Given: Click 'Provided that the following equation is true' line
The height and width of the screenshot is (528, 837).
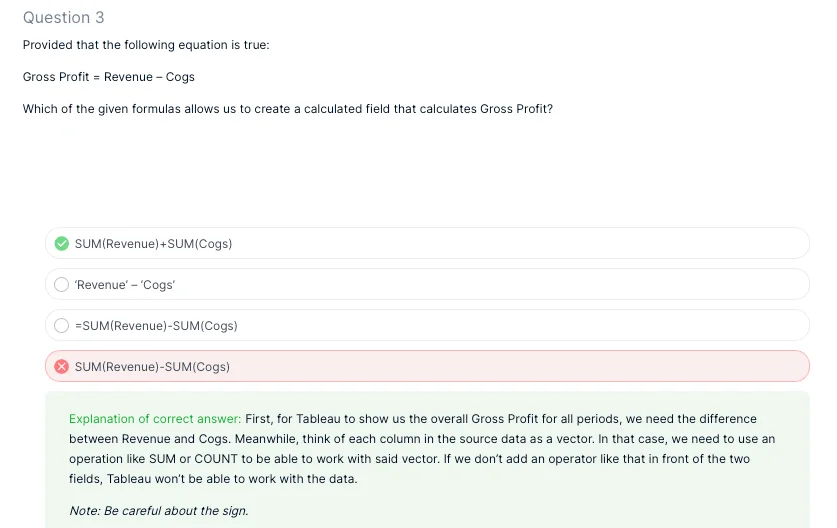Looking at the screenshot, I should 146,45.
